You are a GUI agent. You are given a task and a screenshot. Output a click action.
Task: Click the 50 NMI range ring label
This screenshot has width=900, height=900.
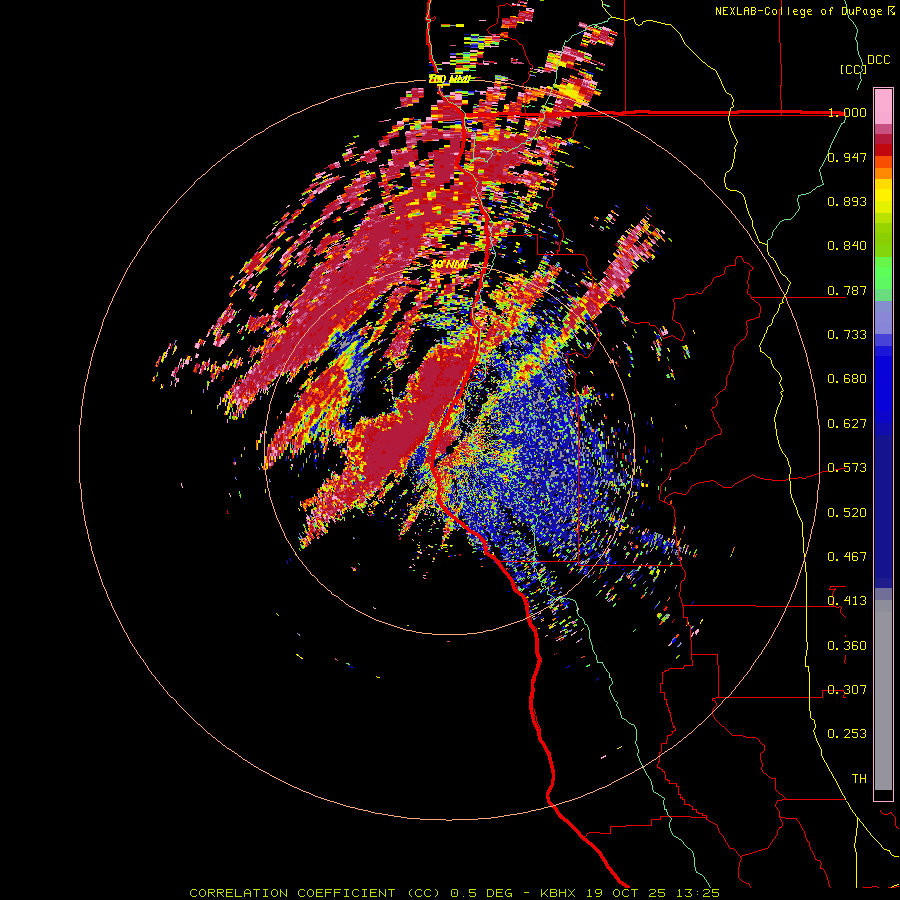click(x=449, y=264)
